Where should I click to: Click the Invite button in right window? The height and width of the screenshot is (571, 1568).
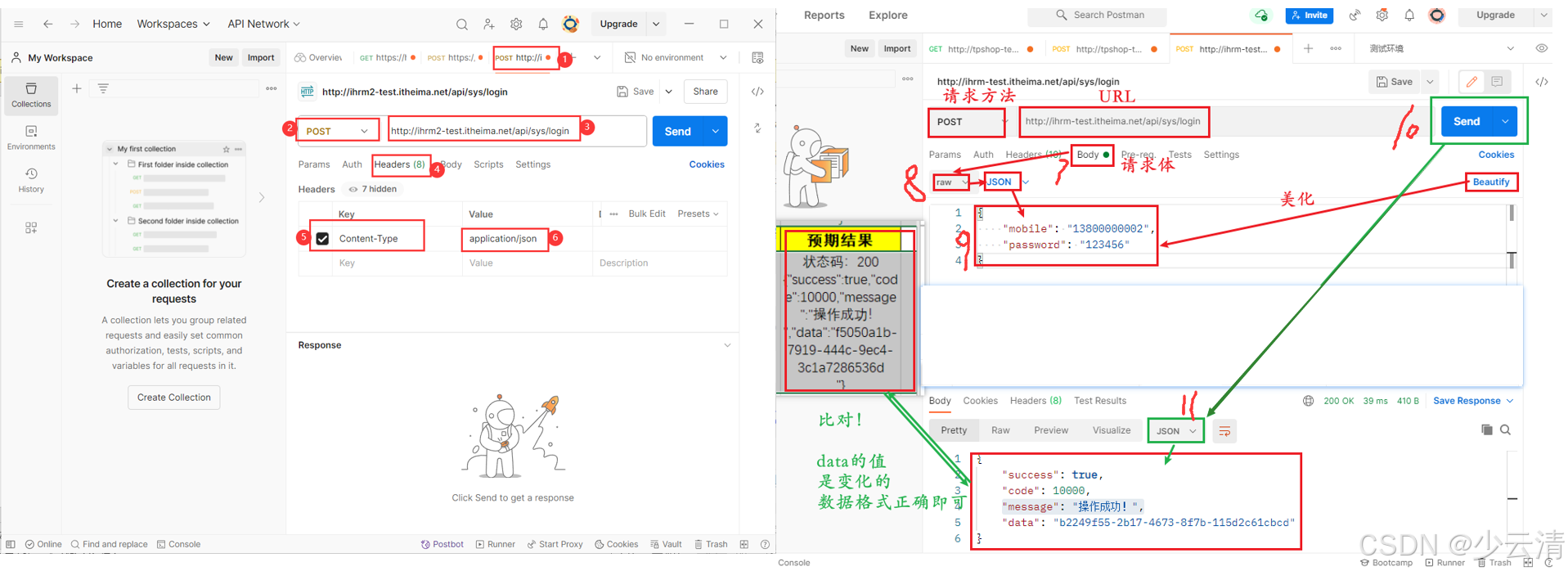pos(1310,16)
